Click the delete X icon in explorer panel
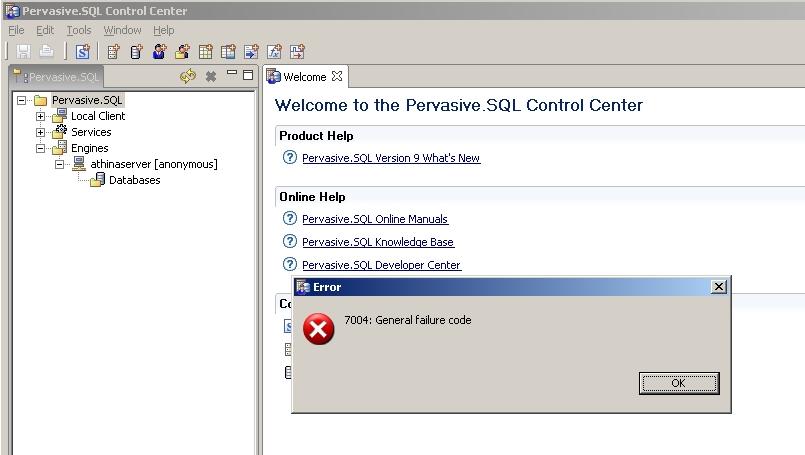The image size is (805, 455). pyautogui.click(x=210, y=76)
